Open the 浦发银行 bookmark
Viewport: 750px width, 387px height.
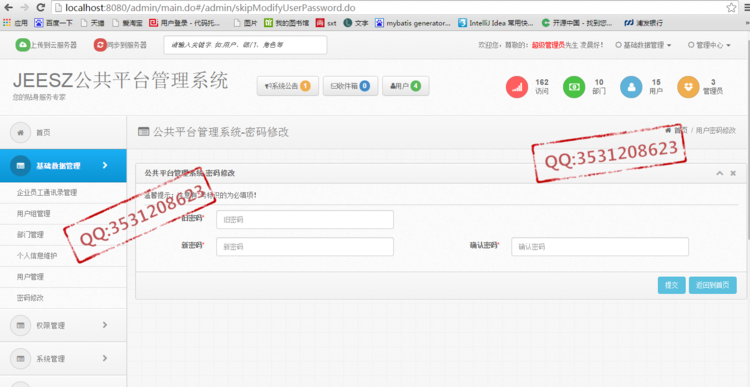click(x=644, y=22)
